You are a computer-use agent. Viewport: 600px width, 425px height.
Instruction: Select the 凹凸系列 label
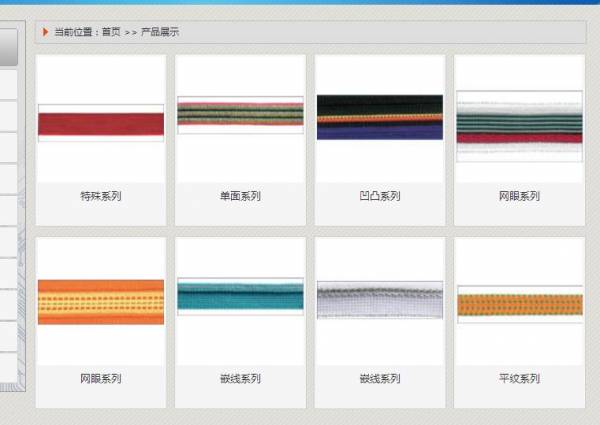click(379, 196)
